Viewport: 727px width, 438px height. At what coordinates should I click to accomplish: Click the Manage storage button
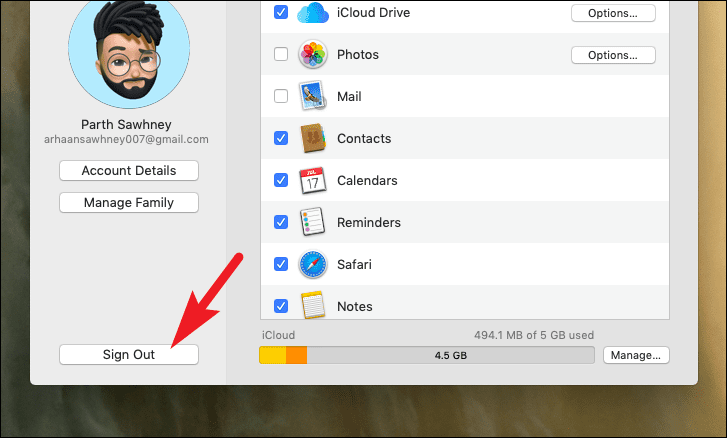(x=636, y=355)
